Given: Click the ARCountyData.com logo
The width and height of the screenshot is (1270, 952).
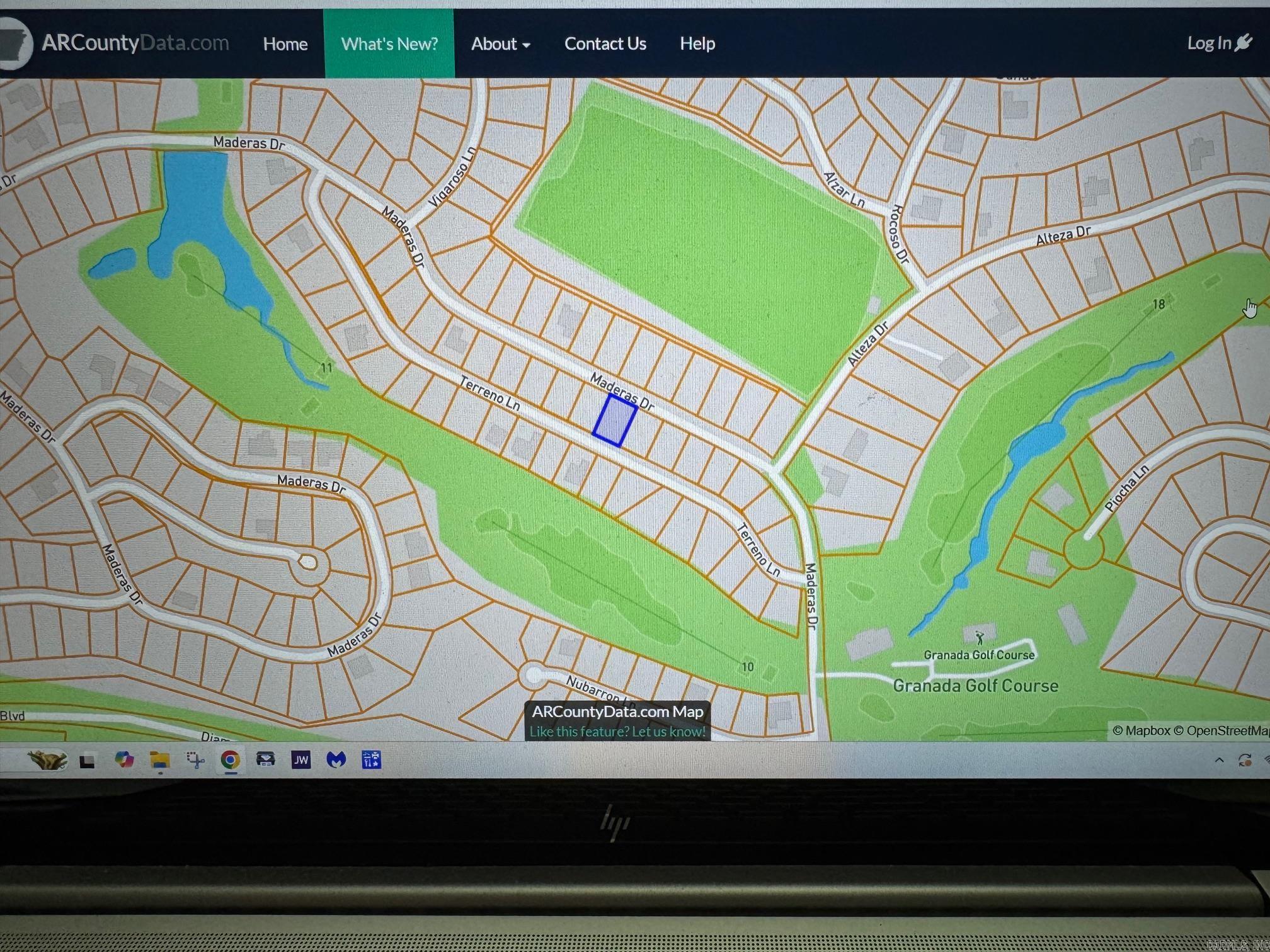Looking at the screenshot, I should 115,43.
